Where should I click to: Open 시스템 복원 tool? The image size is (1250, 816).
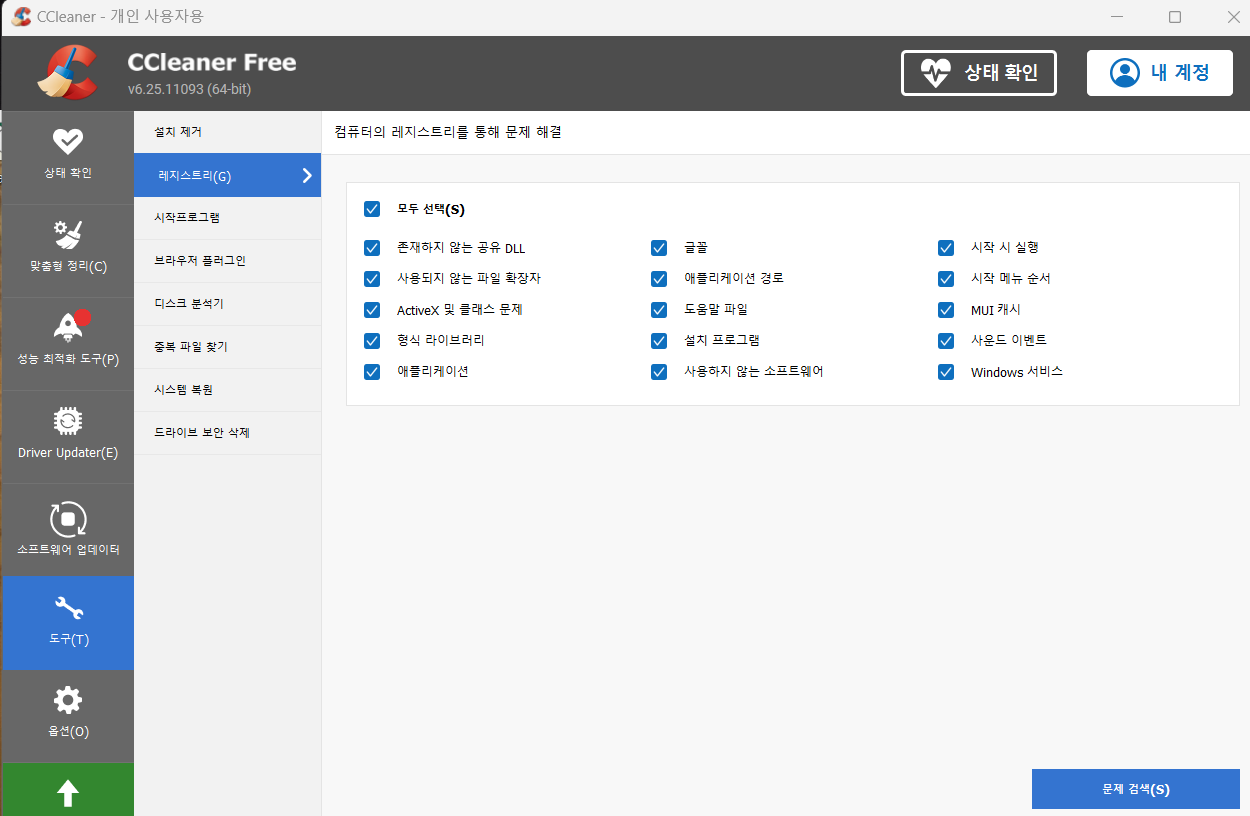tap(227, 390)
